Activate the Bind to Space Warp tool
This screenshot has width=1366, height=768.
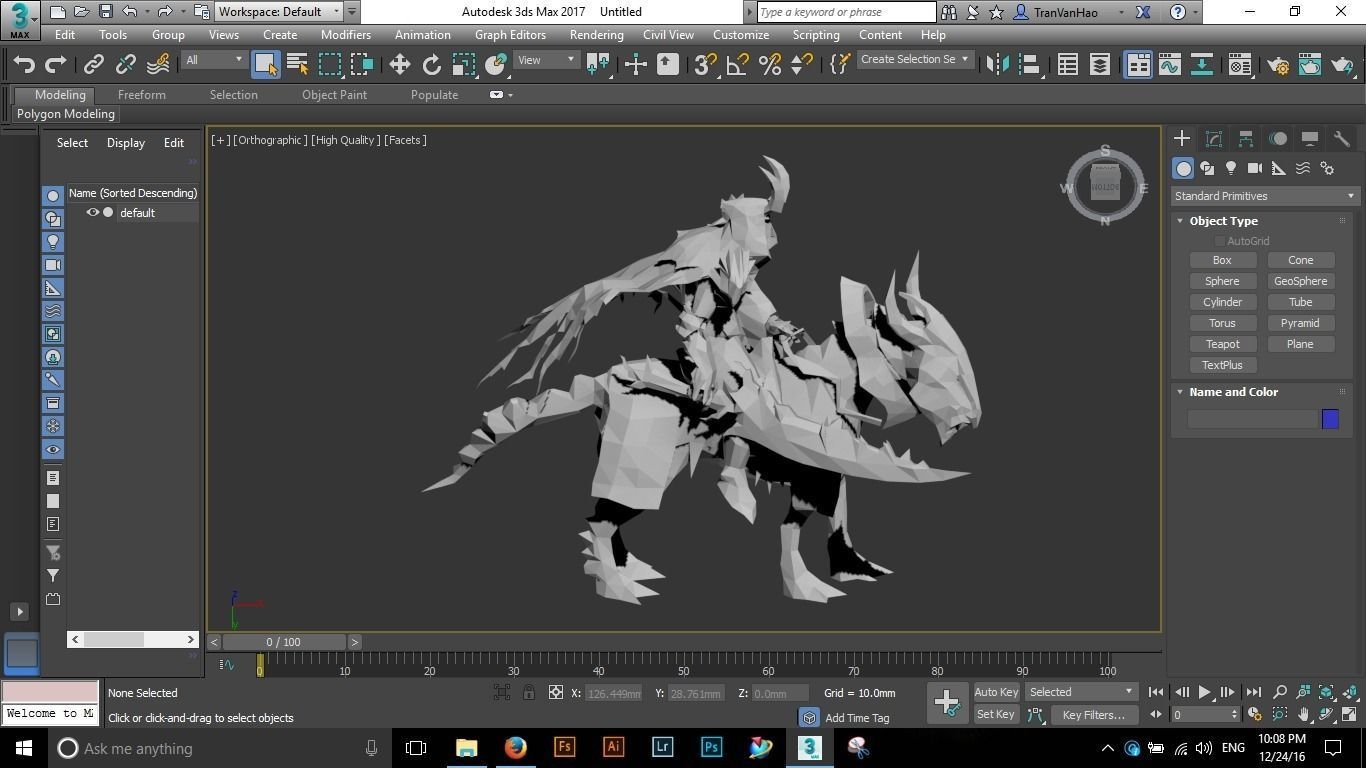[x=158, y=64]
